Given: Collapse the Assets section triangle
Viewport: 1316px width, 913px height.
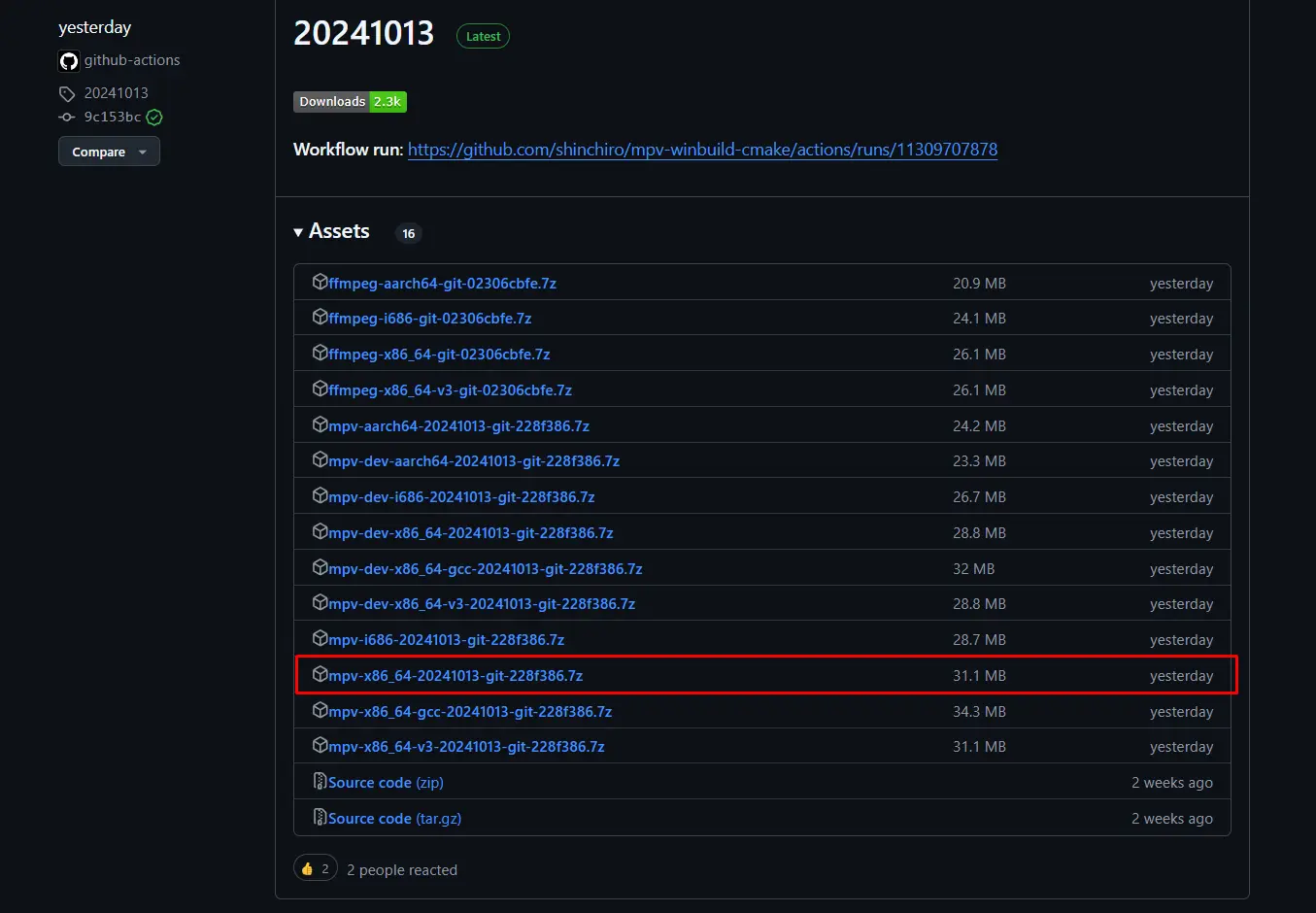Looking at the screenshot, I should click(x=298, y=233).
